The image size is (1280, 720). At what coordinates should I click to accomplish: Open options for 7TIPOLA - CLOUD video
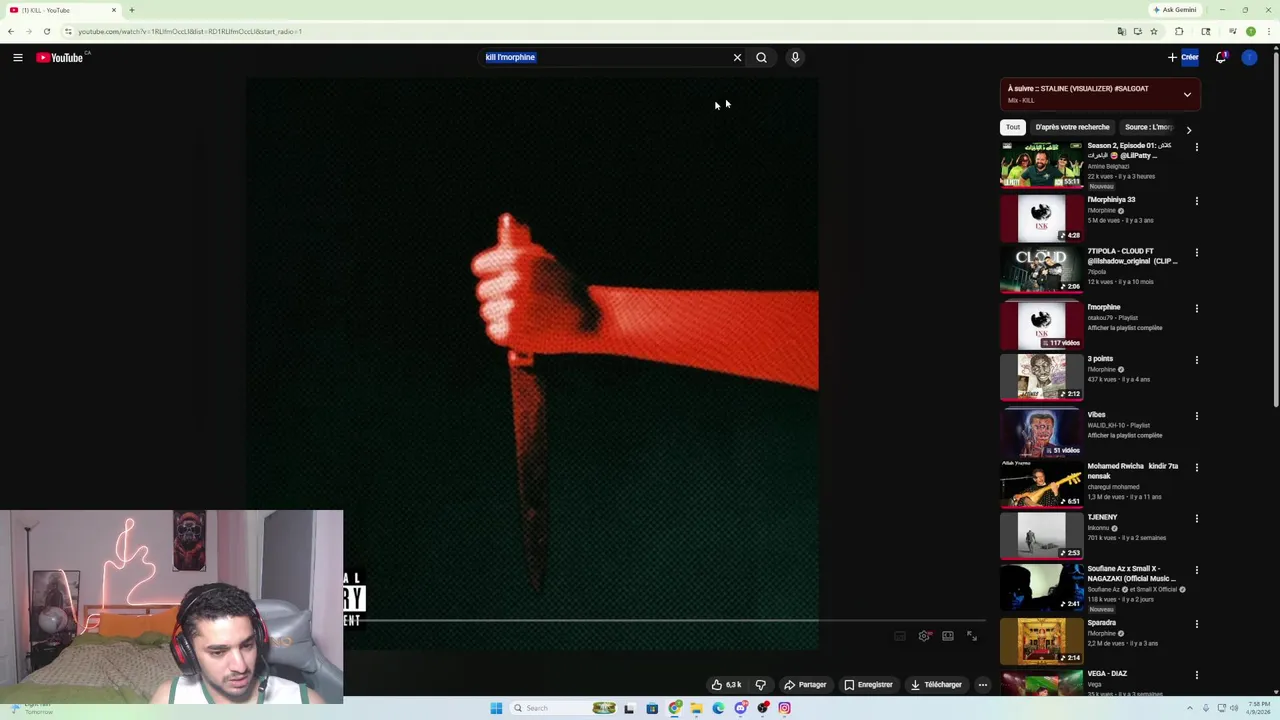(x=1196, y=253)
